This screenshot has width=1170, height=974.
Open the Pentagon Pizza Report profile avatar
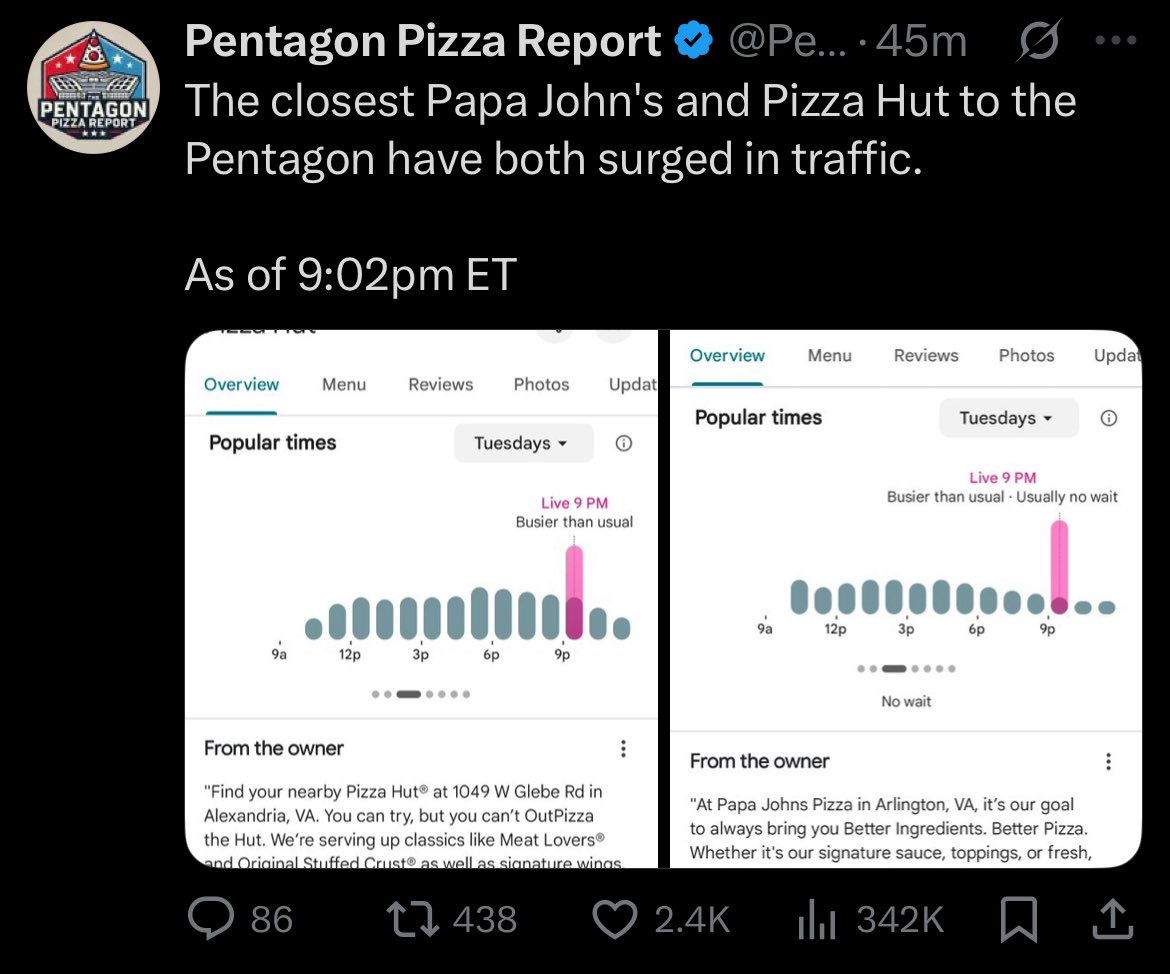[x=93, y=87]
